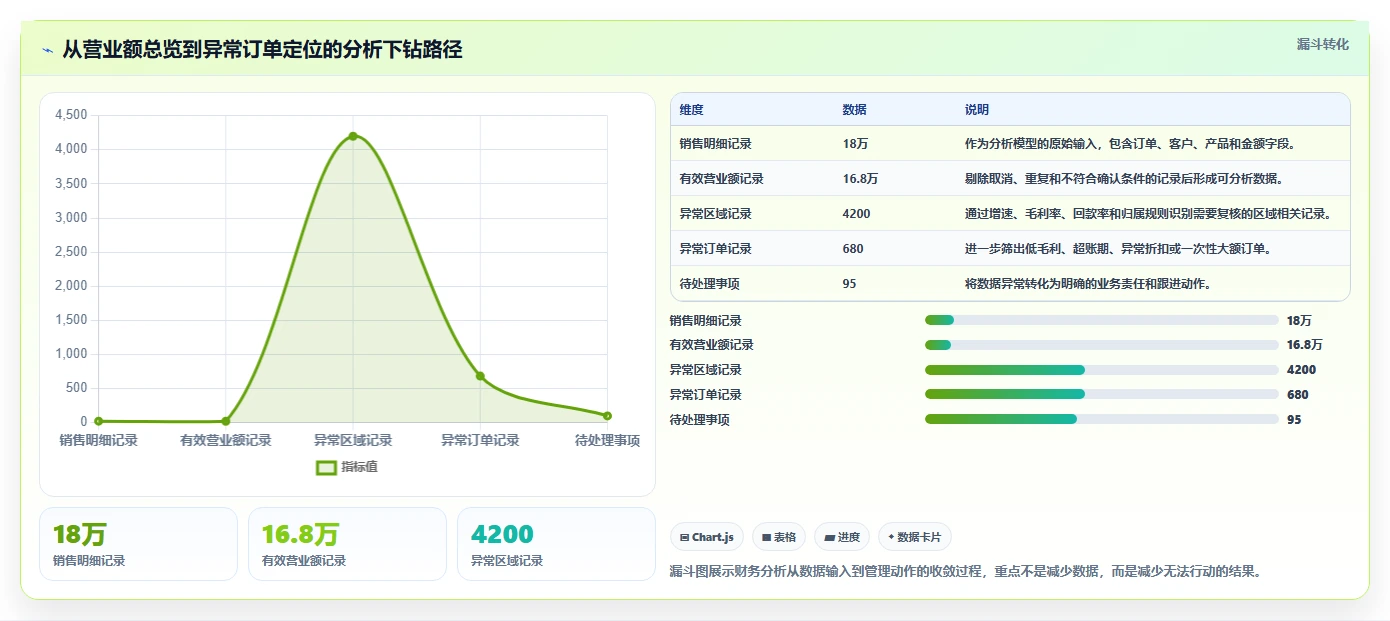Click the description starting with 剔除取消、重复
This screenshot has width=1390, height=621.
click(1124, 179)
